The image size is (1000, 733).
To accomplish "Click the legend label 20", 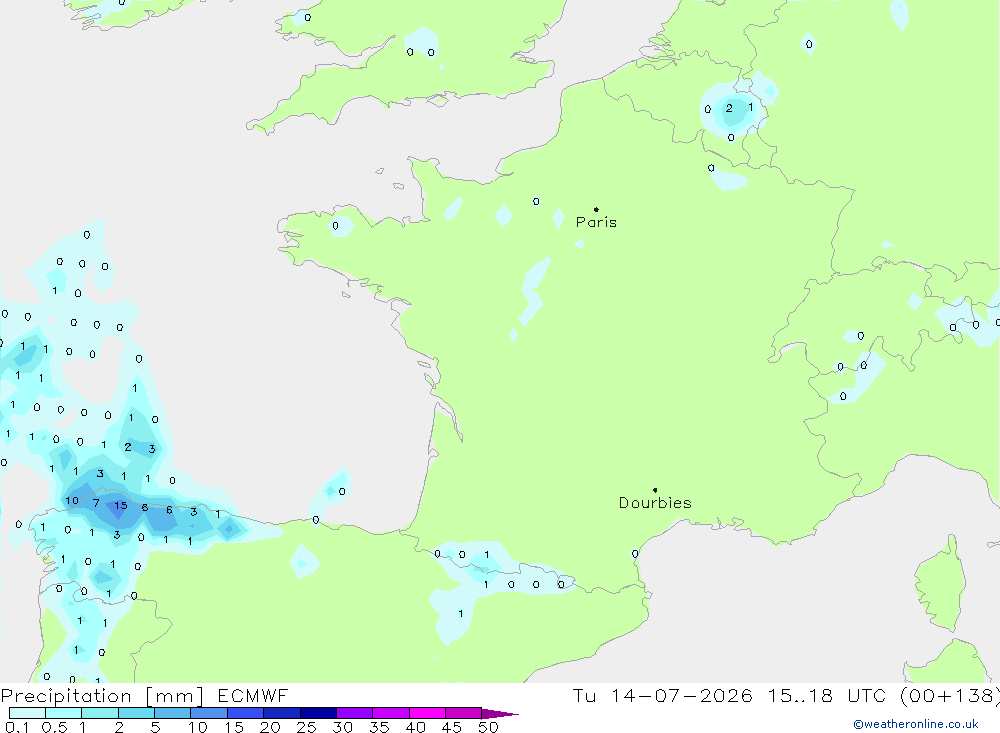I will coord(270,727).
